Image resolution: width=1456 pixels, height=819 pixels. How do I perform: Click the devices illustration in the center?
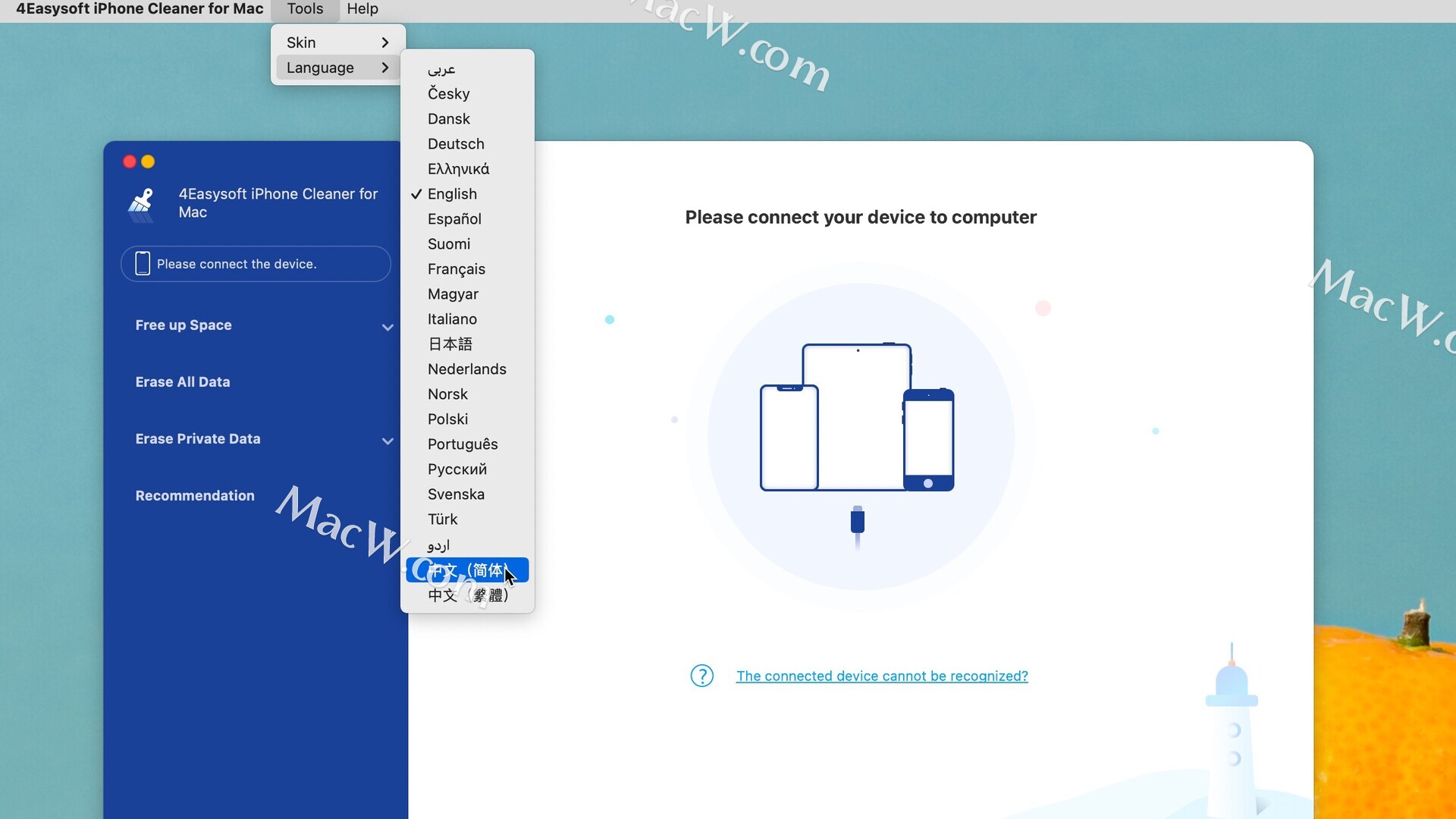click(x=858, y=417)
